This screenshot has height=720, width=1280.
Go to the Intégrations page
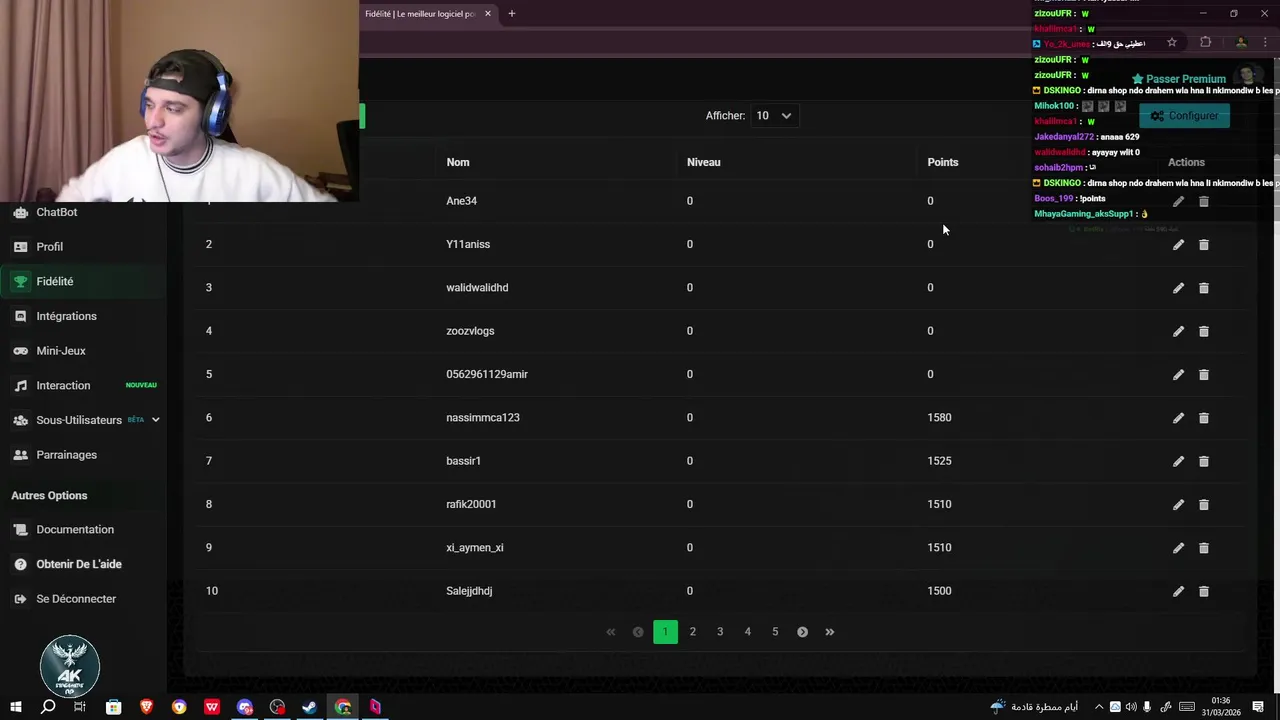tap(66, 316)
